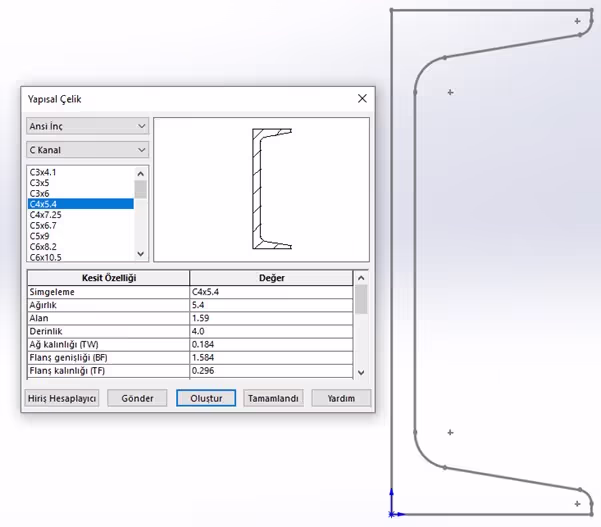Image resolution: width=601 pixels, height=527 pixels.
Task: Click the BF value 1.584 cell
Action: (x=271, y=358)
